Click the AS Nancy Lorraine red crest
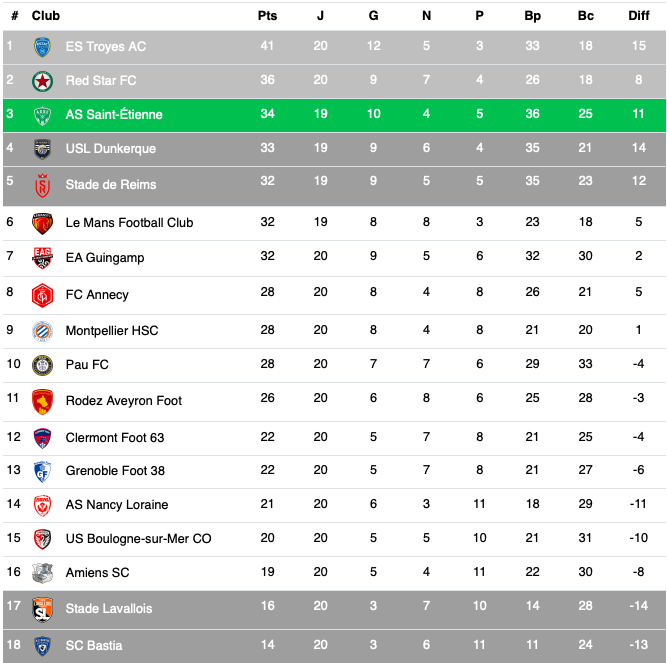667x663 pixels. coord(42,504)
